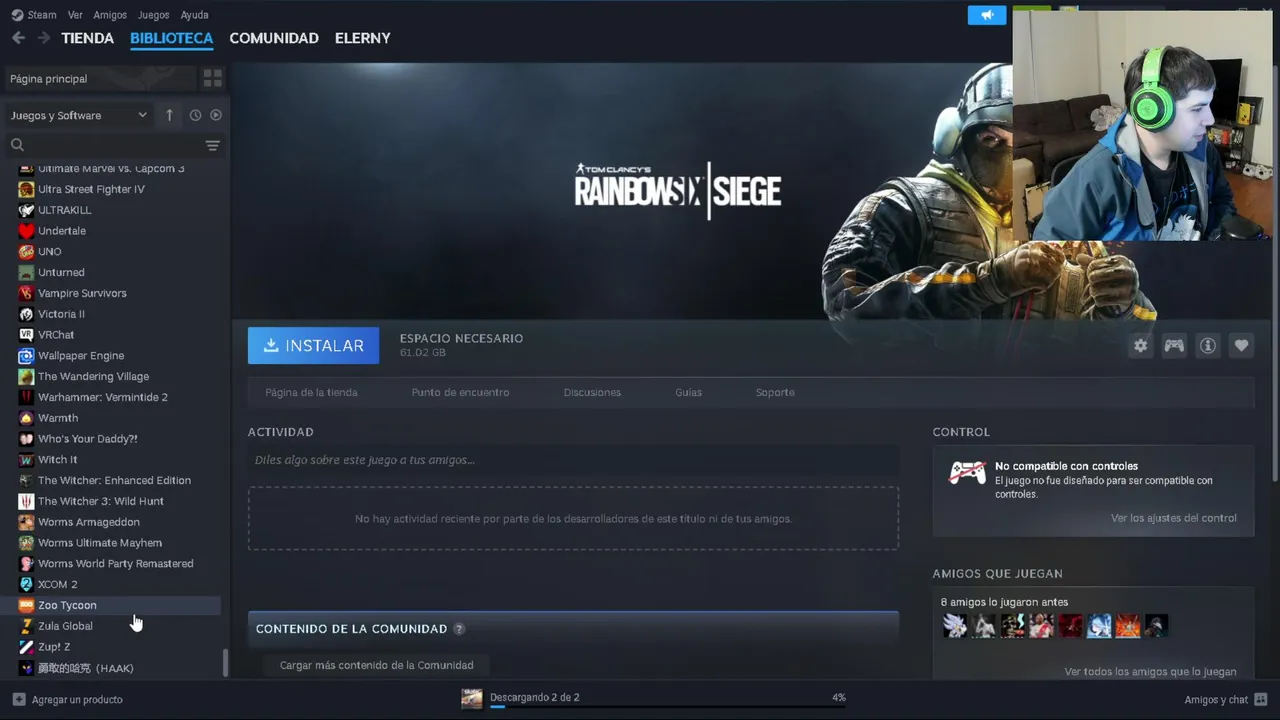Go forward with the right arrow
1280x720 pixels.
[44, 38]
